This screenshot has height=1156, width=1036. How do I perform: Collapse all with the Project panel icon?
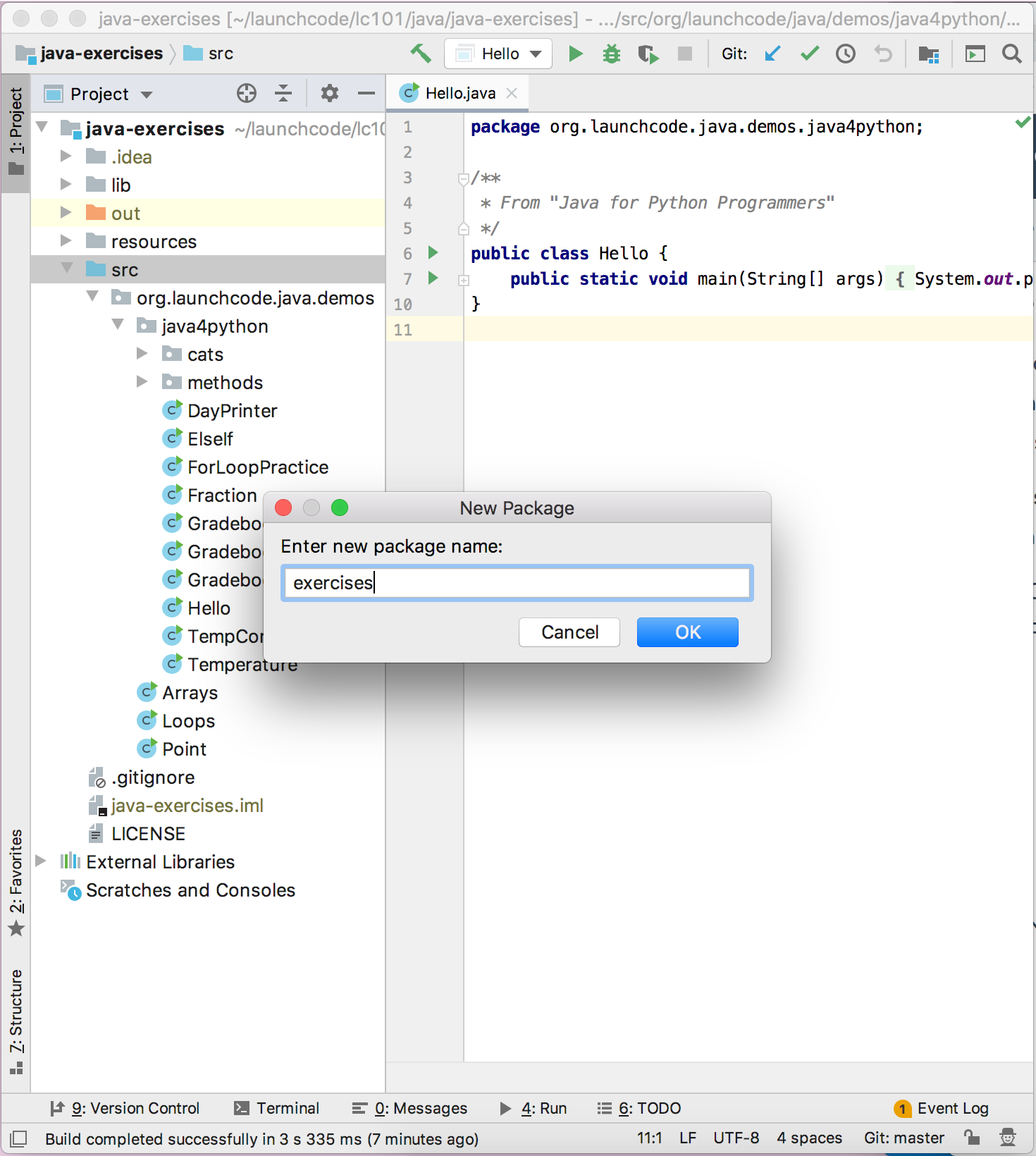(x=283, y=93)
